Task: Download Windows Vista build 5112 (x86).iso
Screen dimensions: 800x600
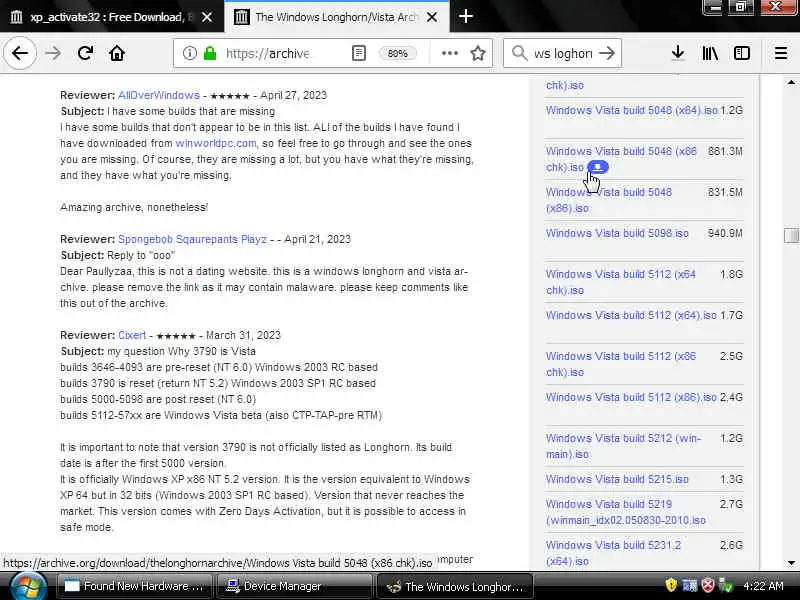Action: pos(631,397)
